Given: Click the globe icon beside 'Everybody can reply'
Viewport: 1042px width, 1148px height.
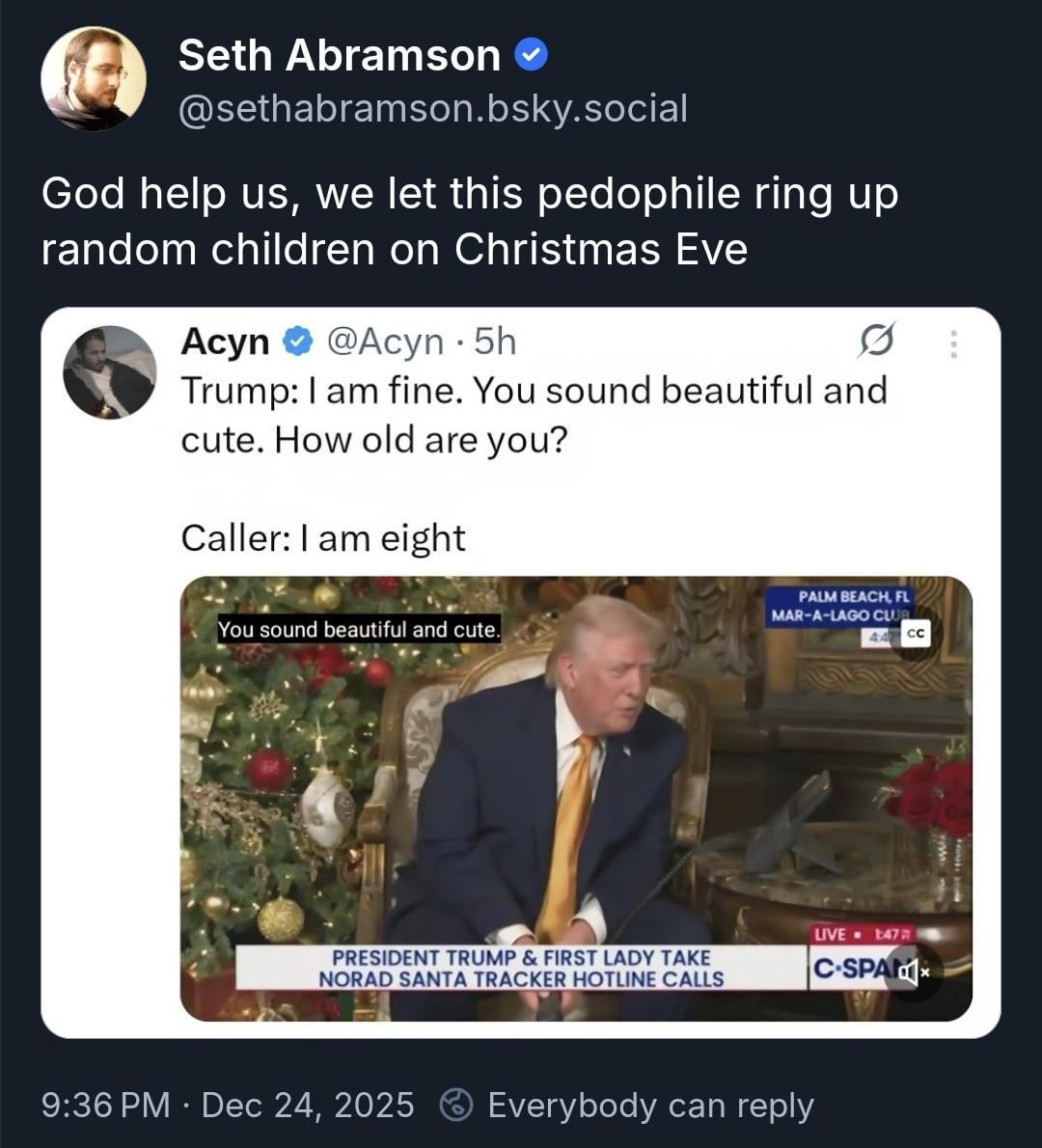Looking at the screenshot, I should (x=455, y=1105).
